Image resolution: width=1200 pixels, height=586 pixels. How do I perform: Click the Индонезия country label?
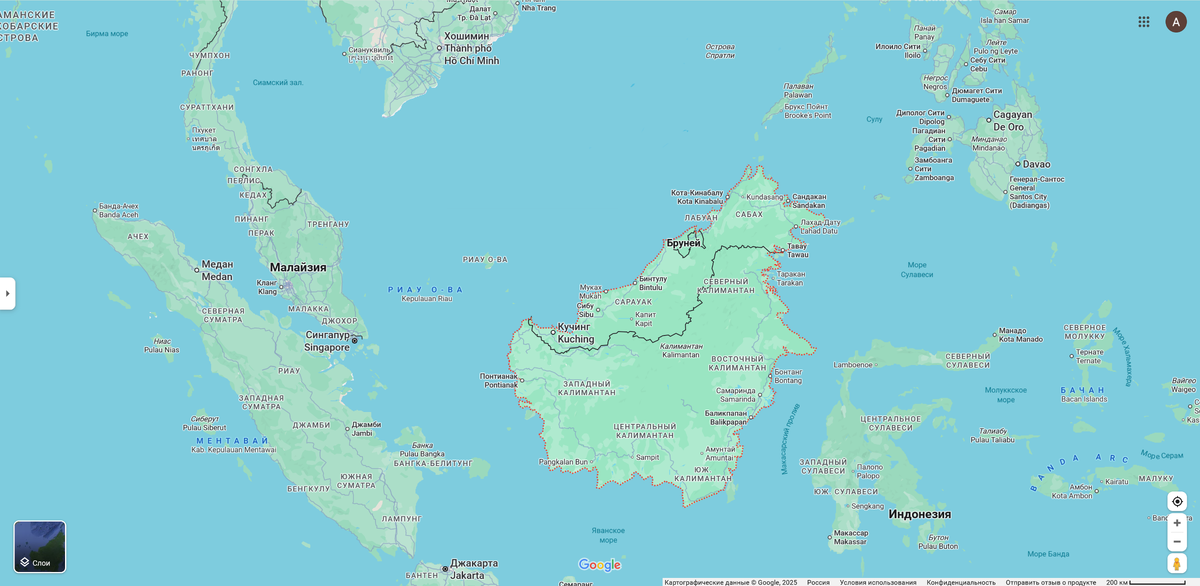(x=919, y=514)
